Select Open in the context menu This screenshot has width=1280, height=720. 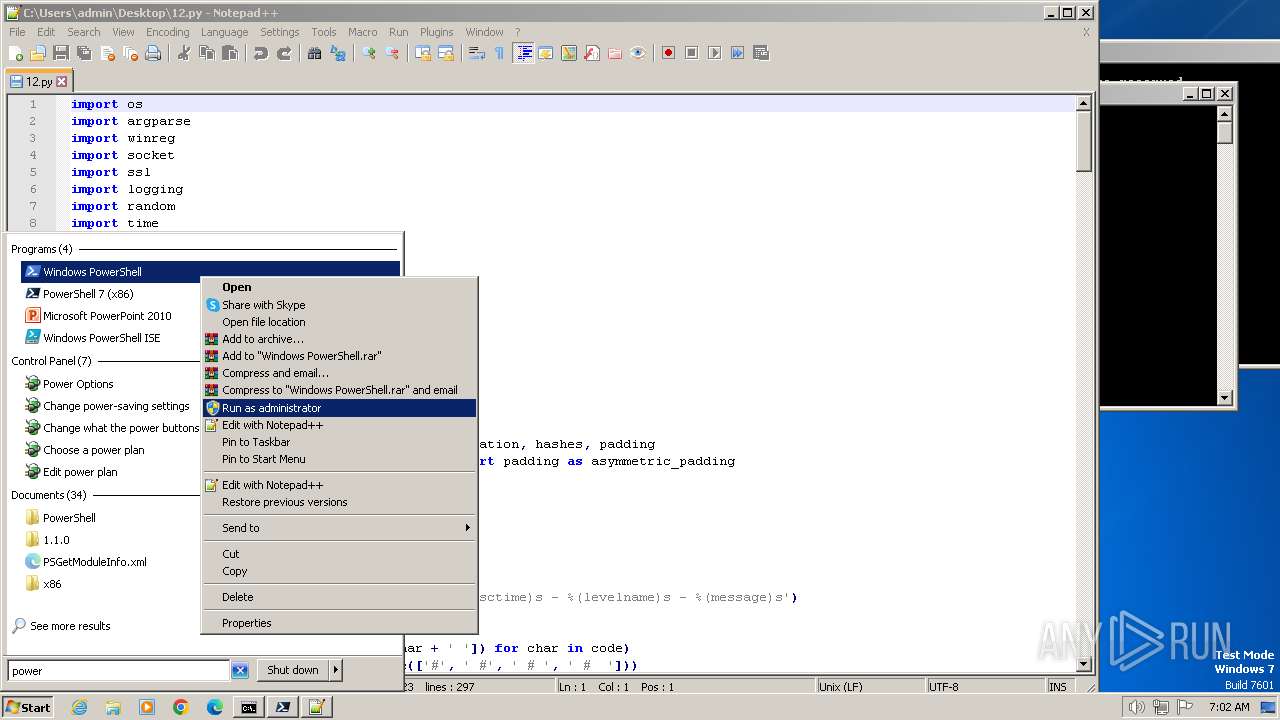pyautogui.click(x=340, y=287)
